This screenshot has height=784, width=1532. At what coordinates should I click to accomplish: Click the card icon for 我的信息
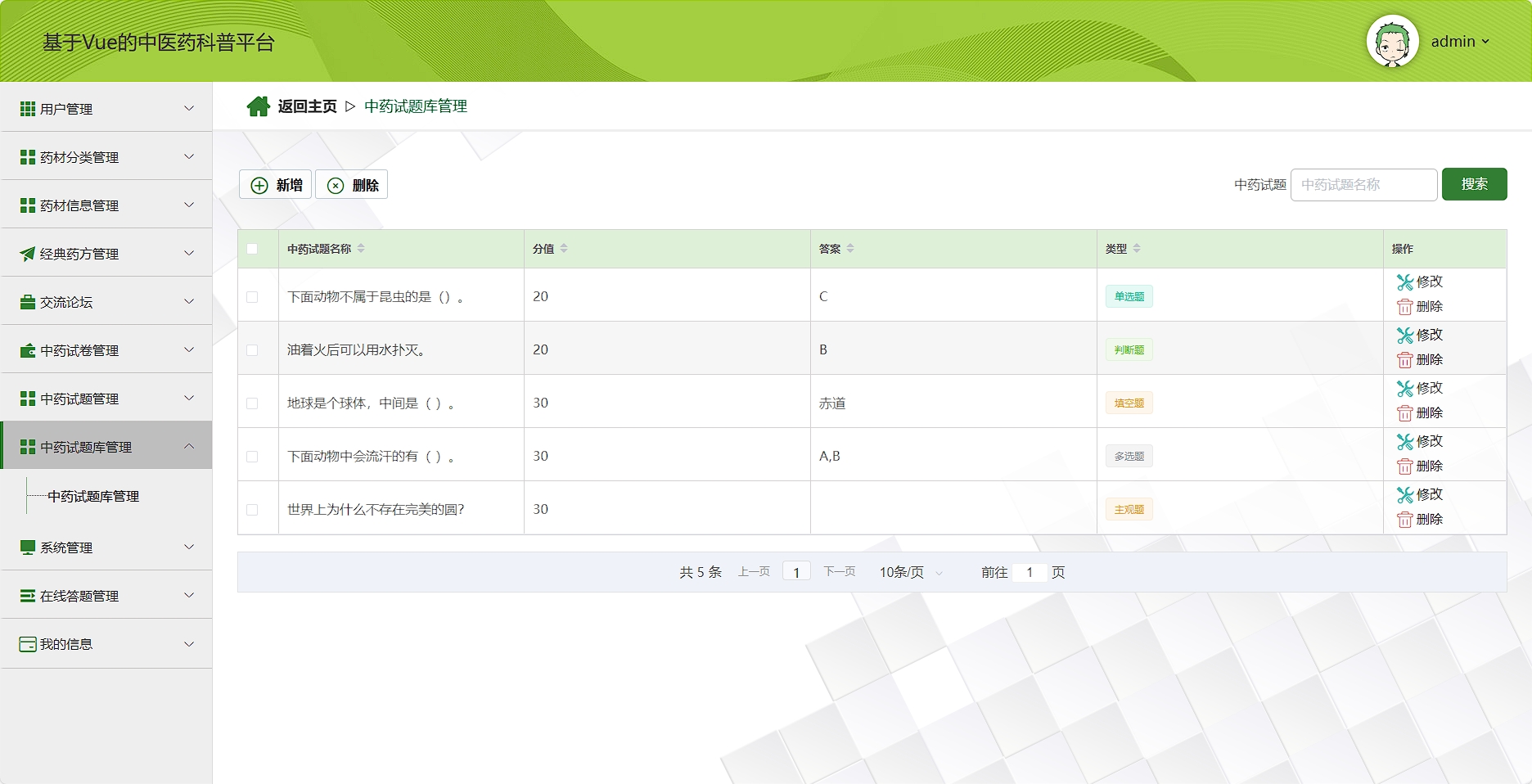[x=28, y=644]
